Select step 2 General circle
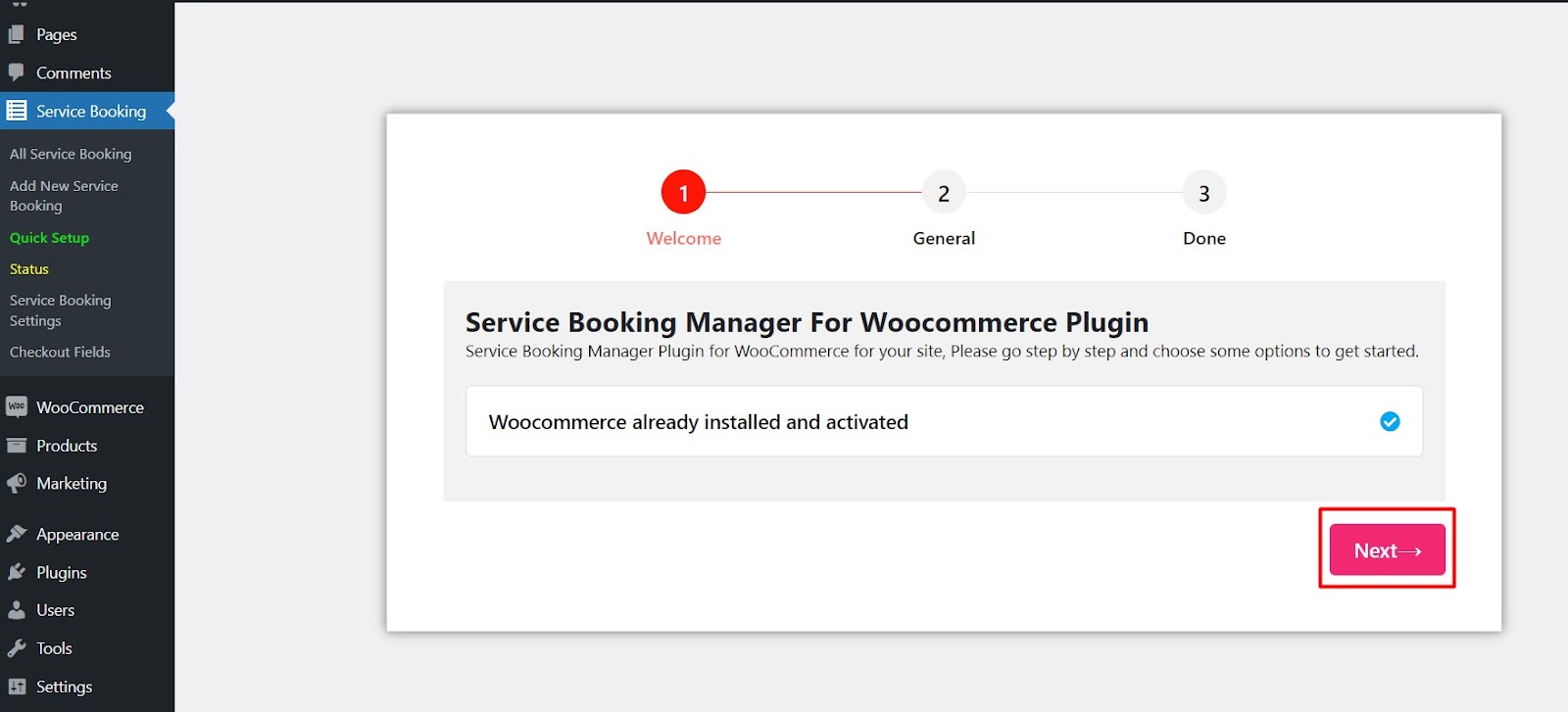 (944, 193)
